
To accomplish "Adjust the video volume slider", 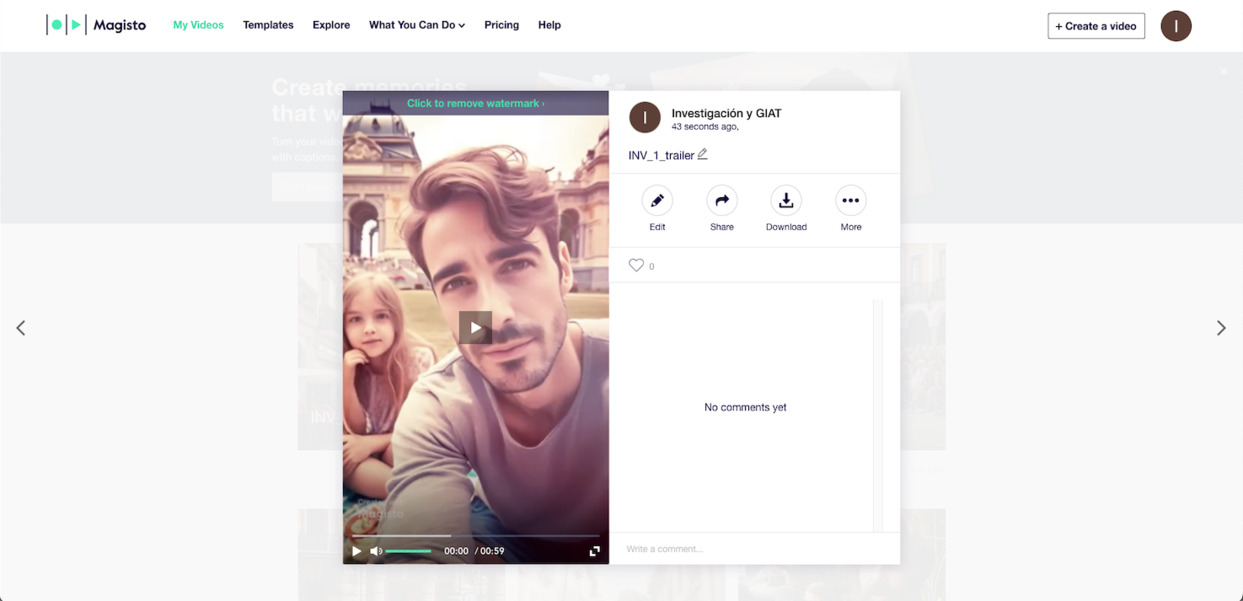I will click(x=409, y=551).
